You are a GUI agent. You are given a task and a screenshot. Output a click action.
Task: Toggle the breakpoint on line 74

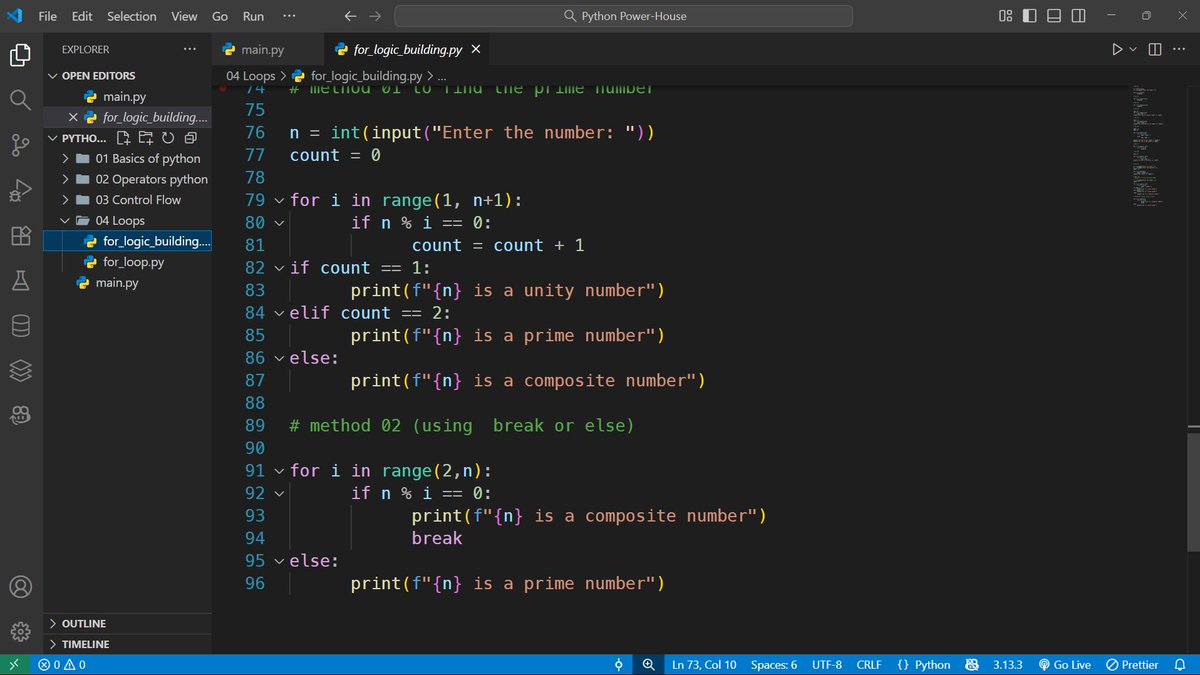coord(224,89)
